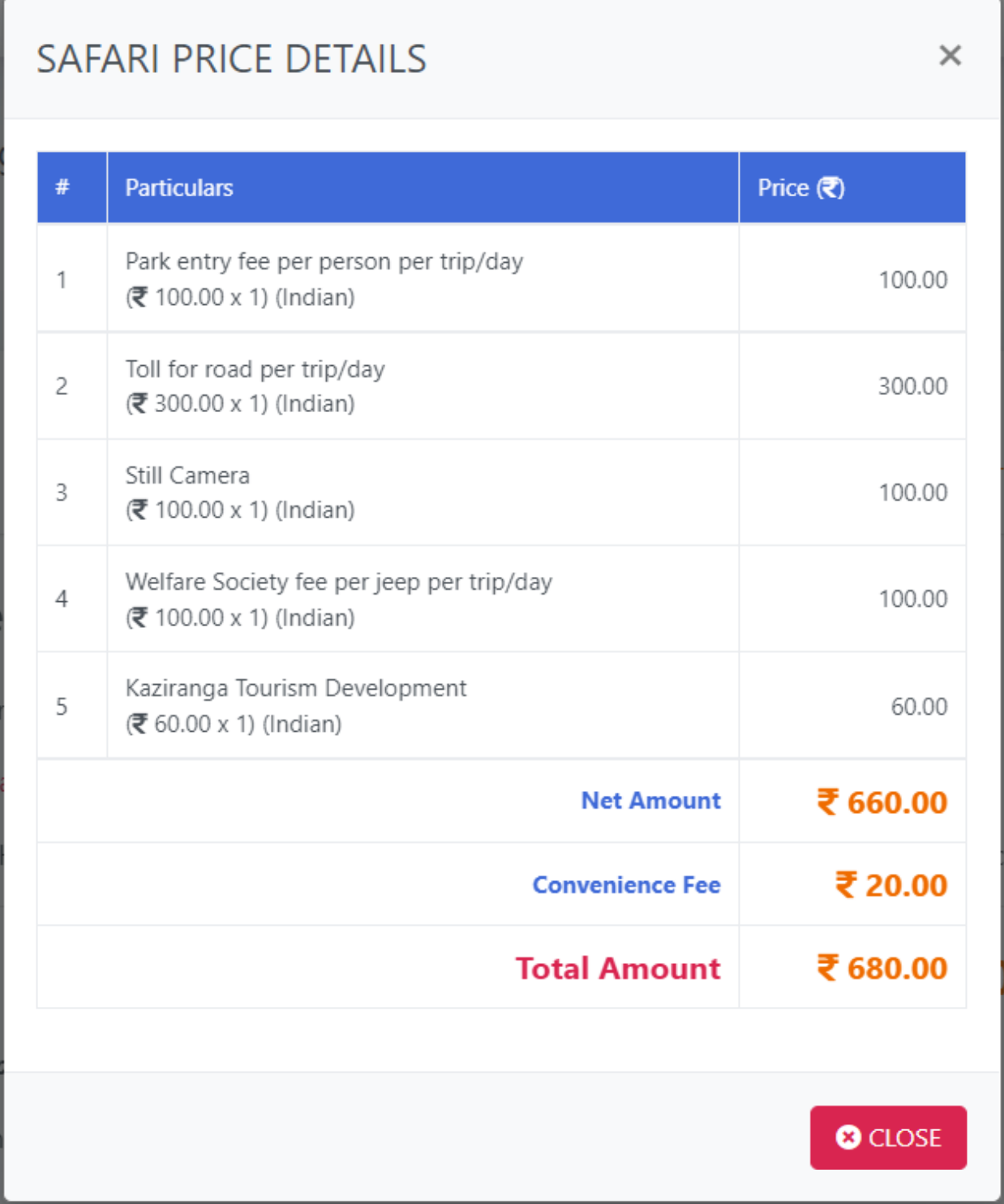
Task: Click the Total Amount label
Action: click(619, 969)
